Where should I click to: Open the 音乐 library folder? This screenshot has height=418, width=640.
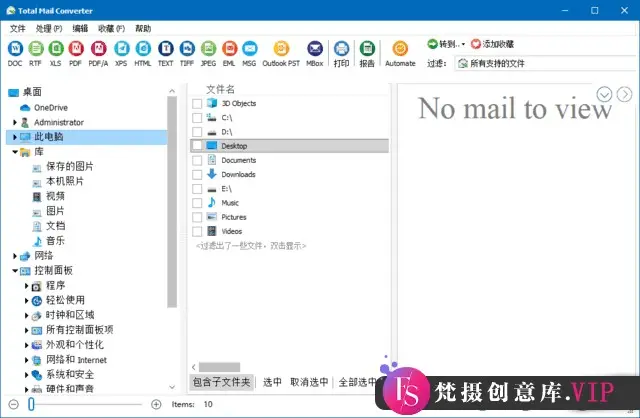point(55,240)
